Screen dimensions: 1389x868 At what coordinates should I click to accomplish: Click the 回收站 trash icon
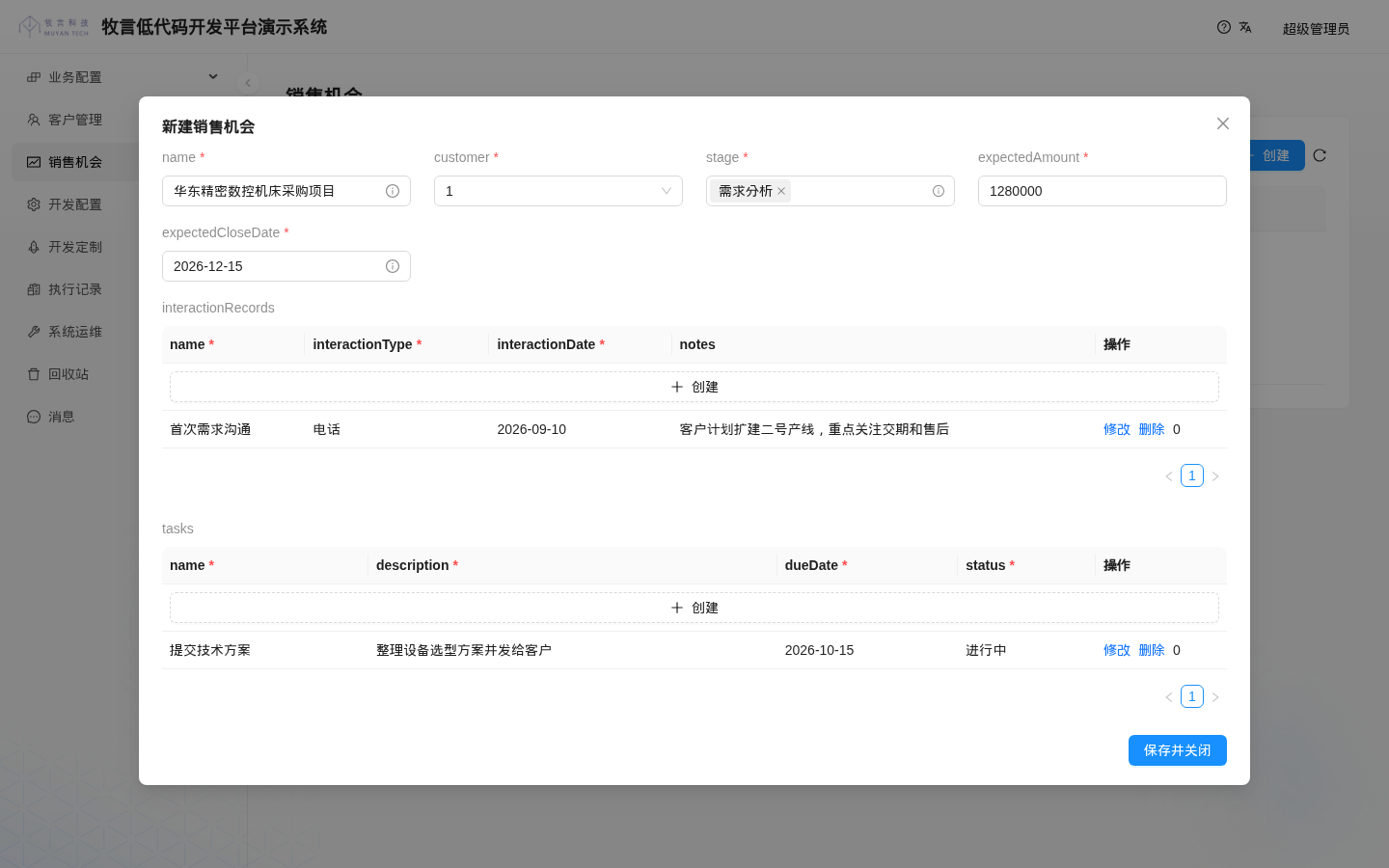34,374
